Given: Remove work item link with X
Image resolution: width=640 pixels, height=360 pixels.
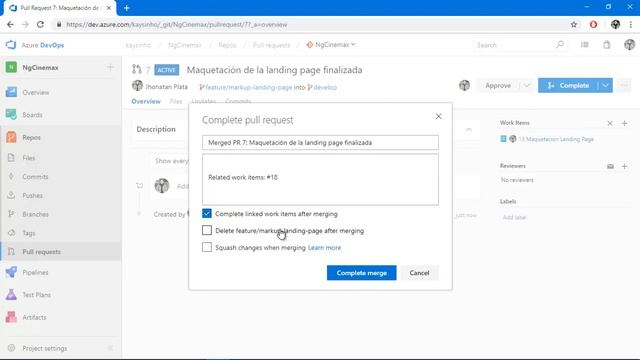Looking at the screenshot, I should [610, 123].
